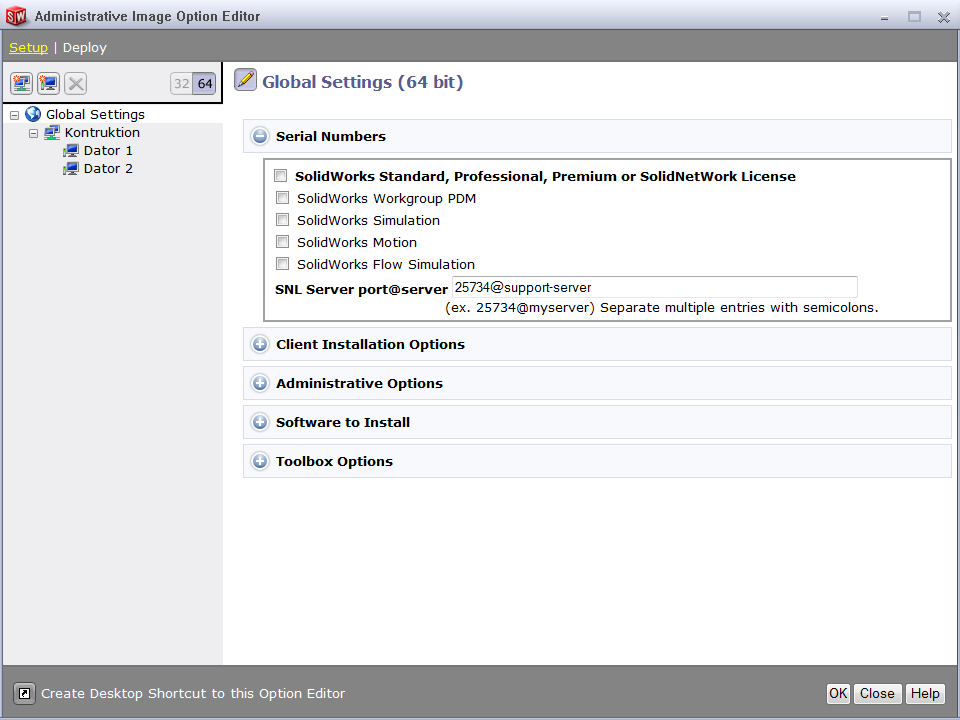
Task: Minimize the Option Editor window
Action: click(884, 17)
